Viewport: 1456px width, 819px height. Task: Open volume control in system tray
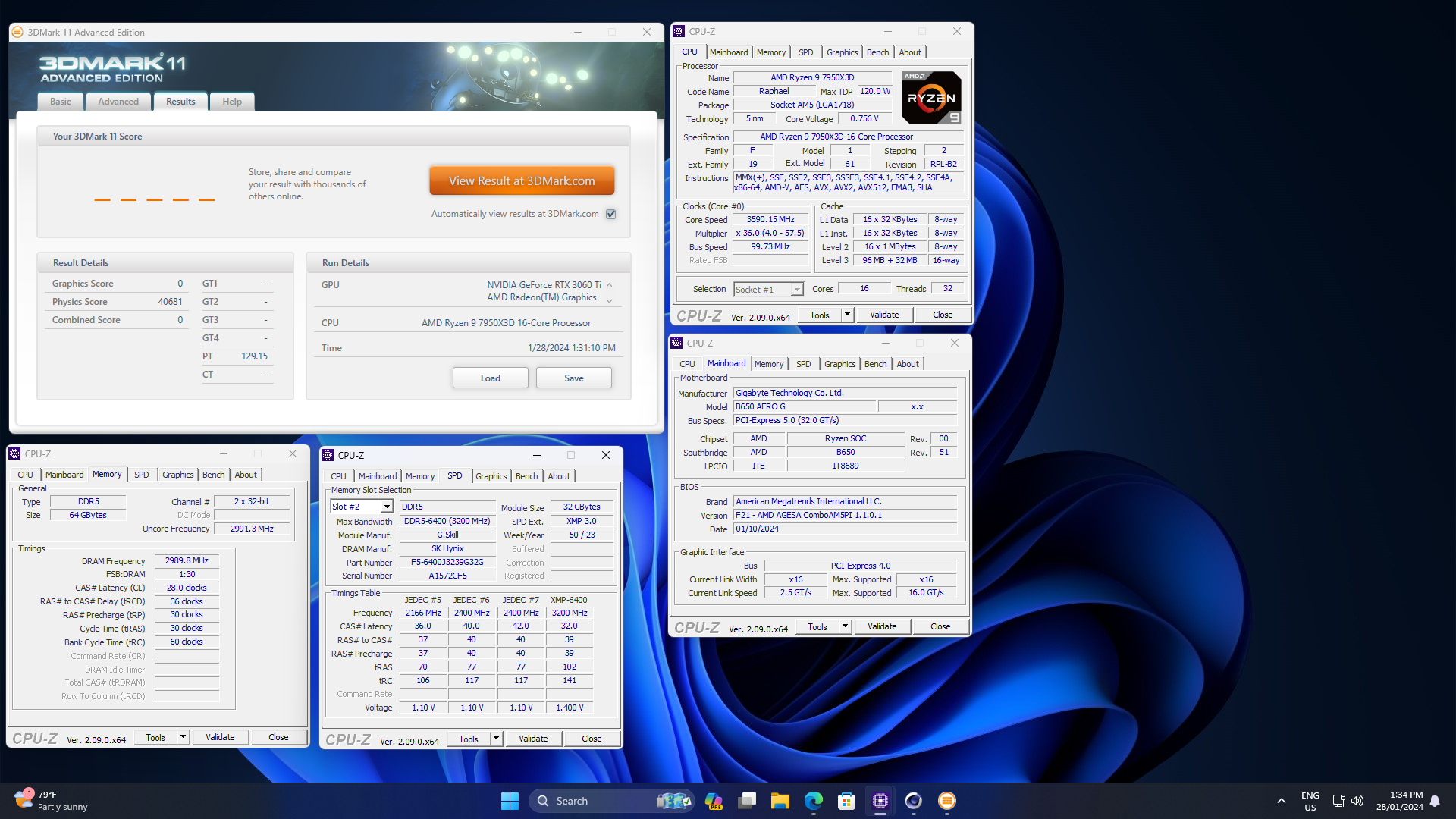(1357, 801)
